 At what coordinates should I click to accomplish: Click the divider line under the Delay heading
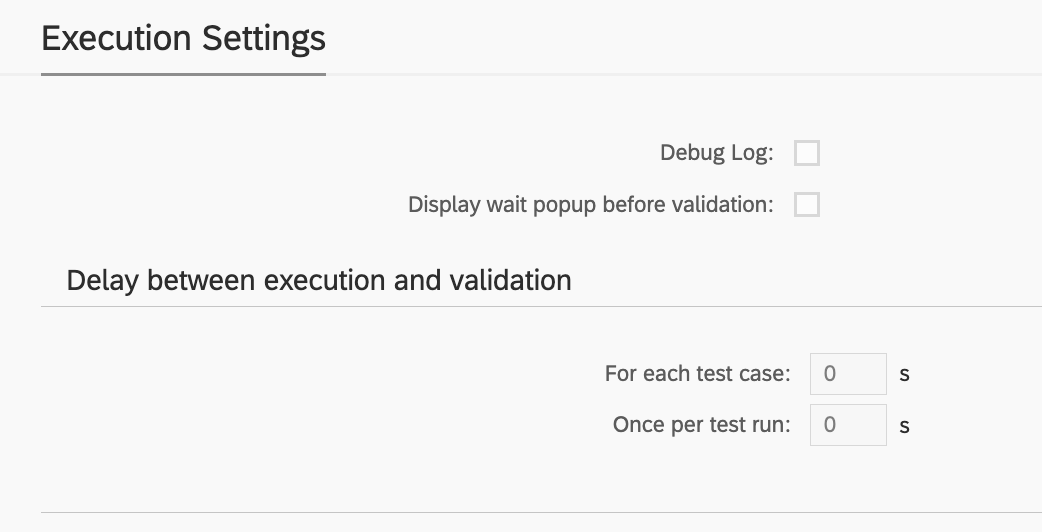pyautogui.click(x=540, y=307)
